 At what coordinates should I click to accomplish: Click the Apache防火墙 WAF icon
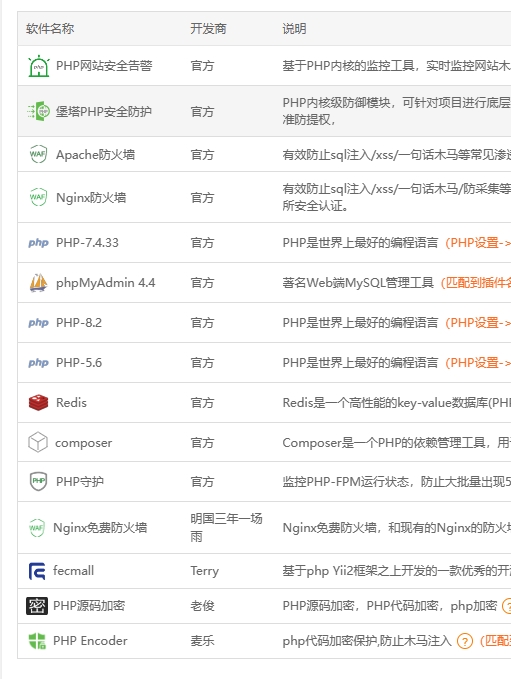pyautogui.click(x=38, y=154)
